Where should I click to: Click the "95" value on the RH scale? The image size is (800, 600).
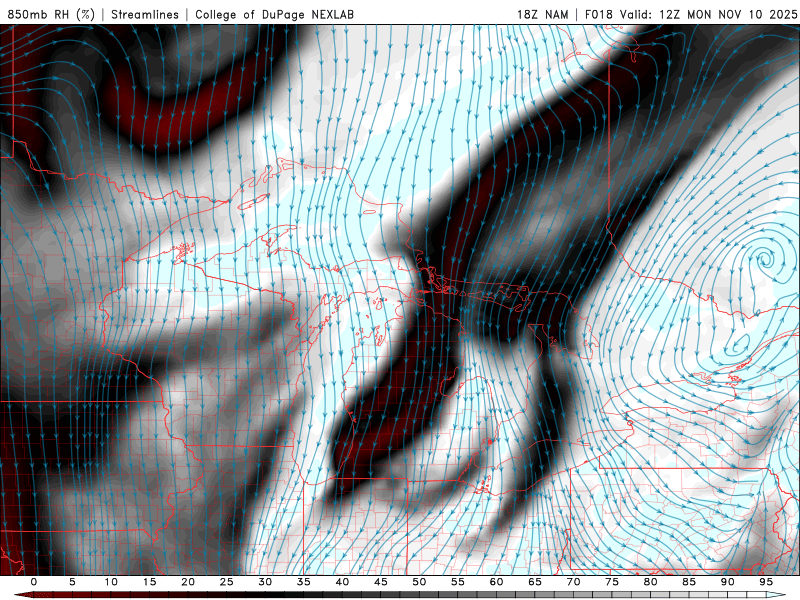click(x=766, y=582)
